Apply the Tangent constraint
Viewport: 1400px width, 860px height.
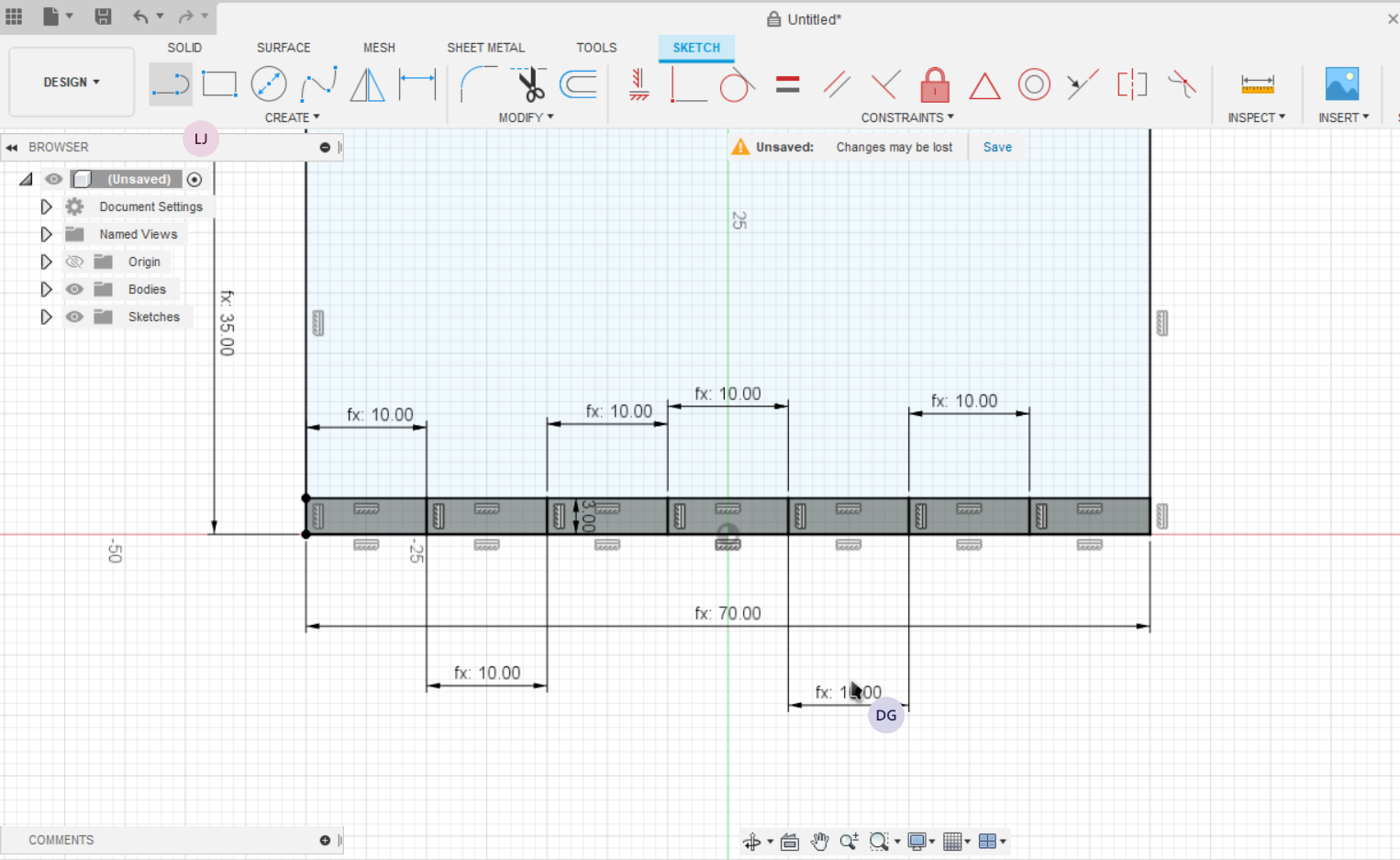coord(737,84)
